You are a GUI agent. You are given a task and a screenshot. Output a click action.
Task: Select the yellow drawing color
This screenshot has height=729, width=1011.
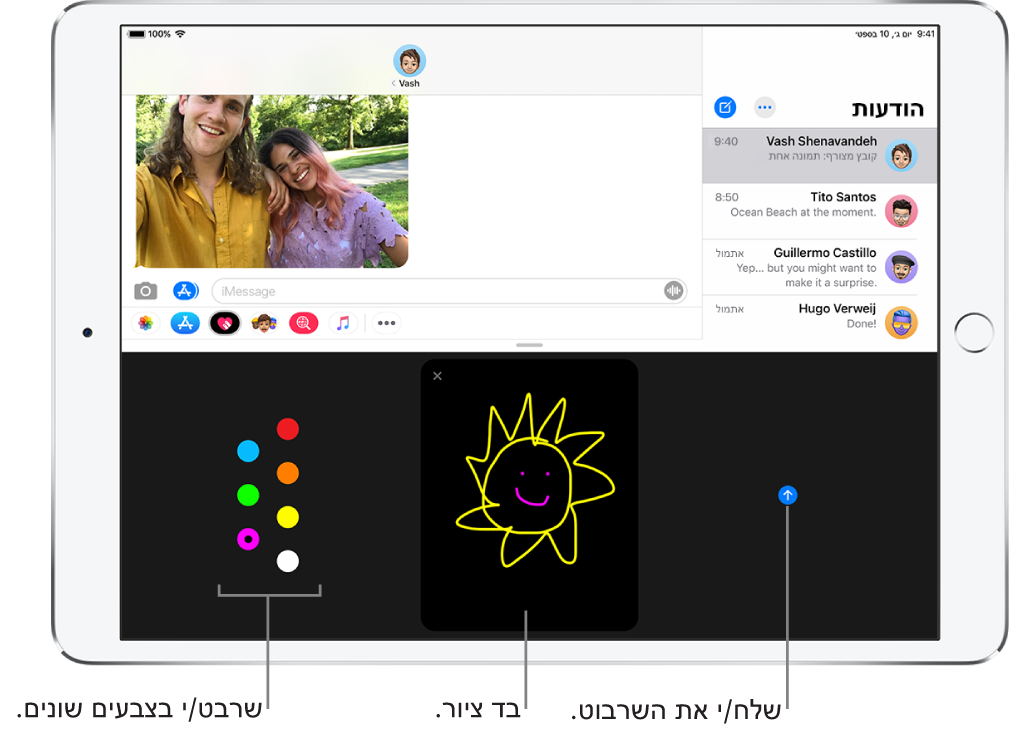(x=288, y=518)
